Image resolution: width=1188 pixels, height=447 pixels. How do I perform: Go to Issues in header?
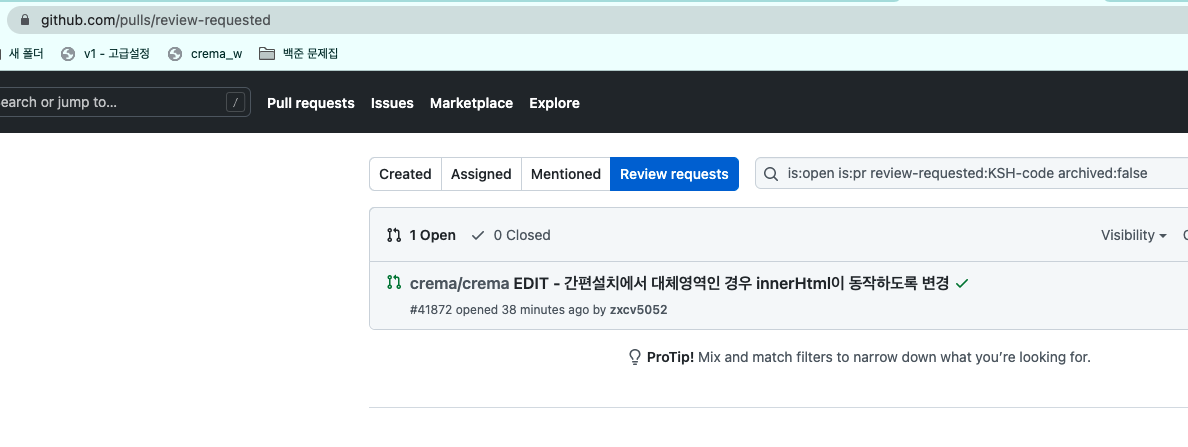392,103
